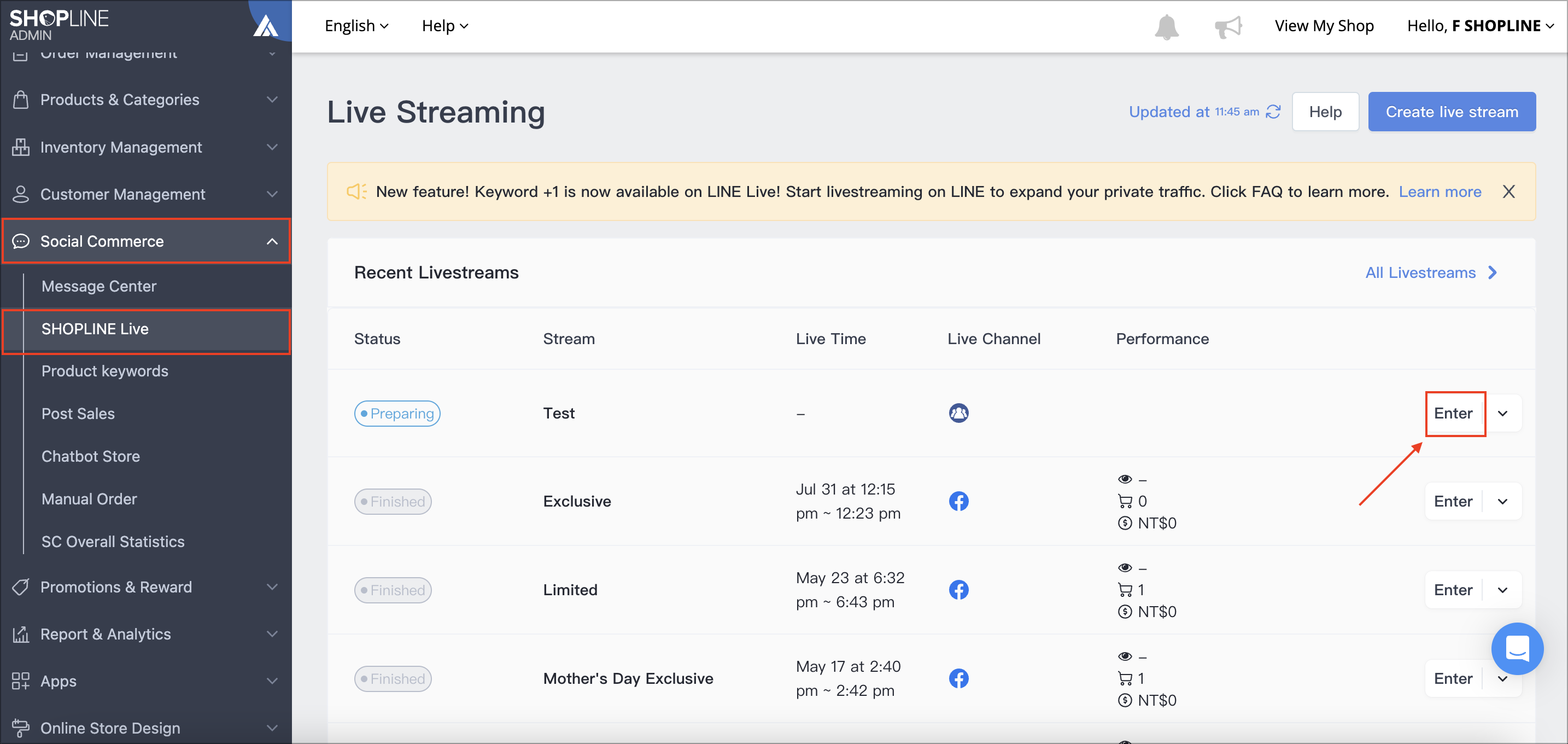Refresh the updated-at time icon
The image size is (1568, 744).
click(1273, 112)
